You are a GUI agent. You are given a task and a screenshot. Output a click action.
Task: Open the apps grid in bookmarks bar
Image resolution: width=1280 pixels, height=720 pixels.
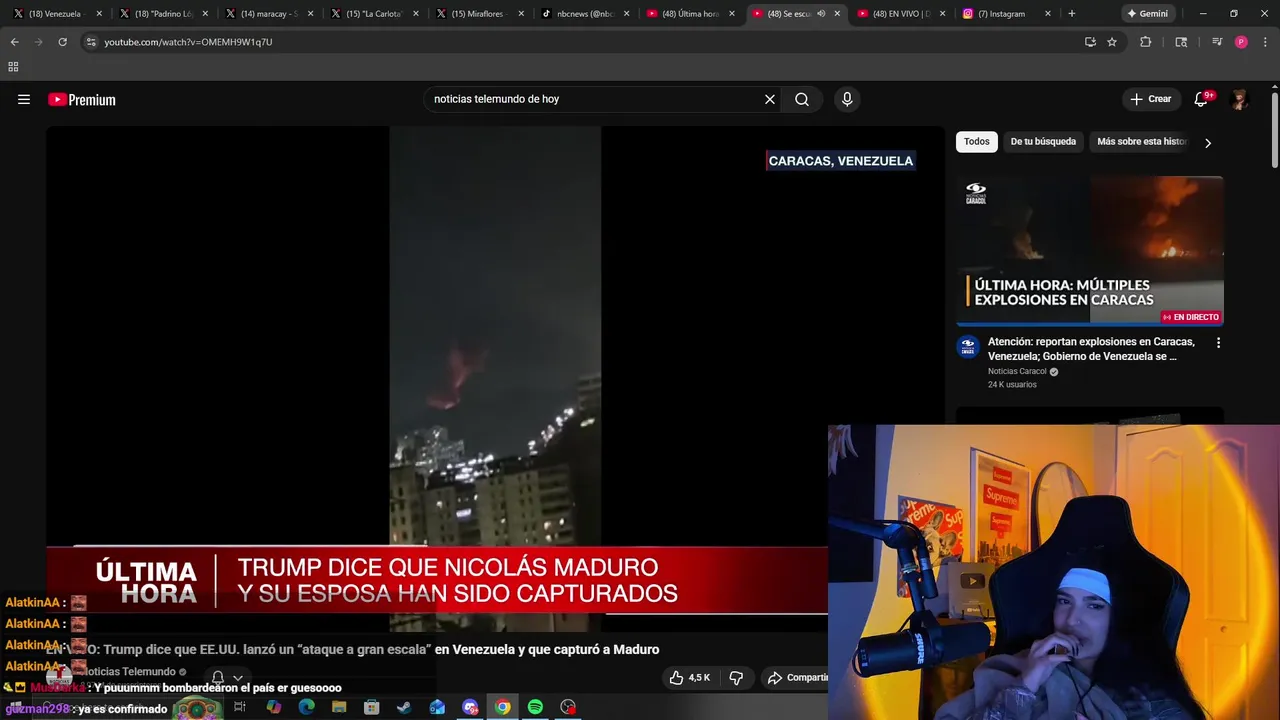pyautogui.click(x=13, y=67)
